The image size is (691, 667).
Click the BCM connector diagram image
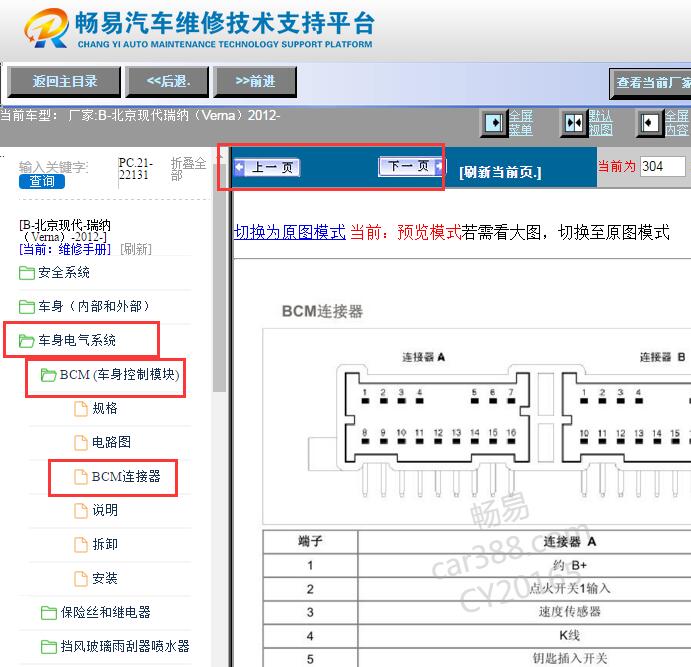tap(477, 426)
